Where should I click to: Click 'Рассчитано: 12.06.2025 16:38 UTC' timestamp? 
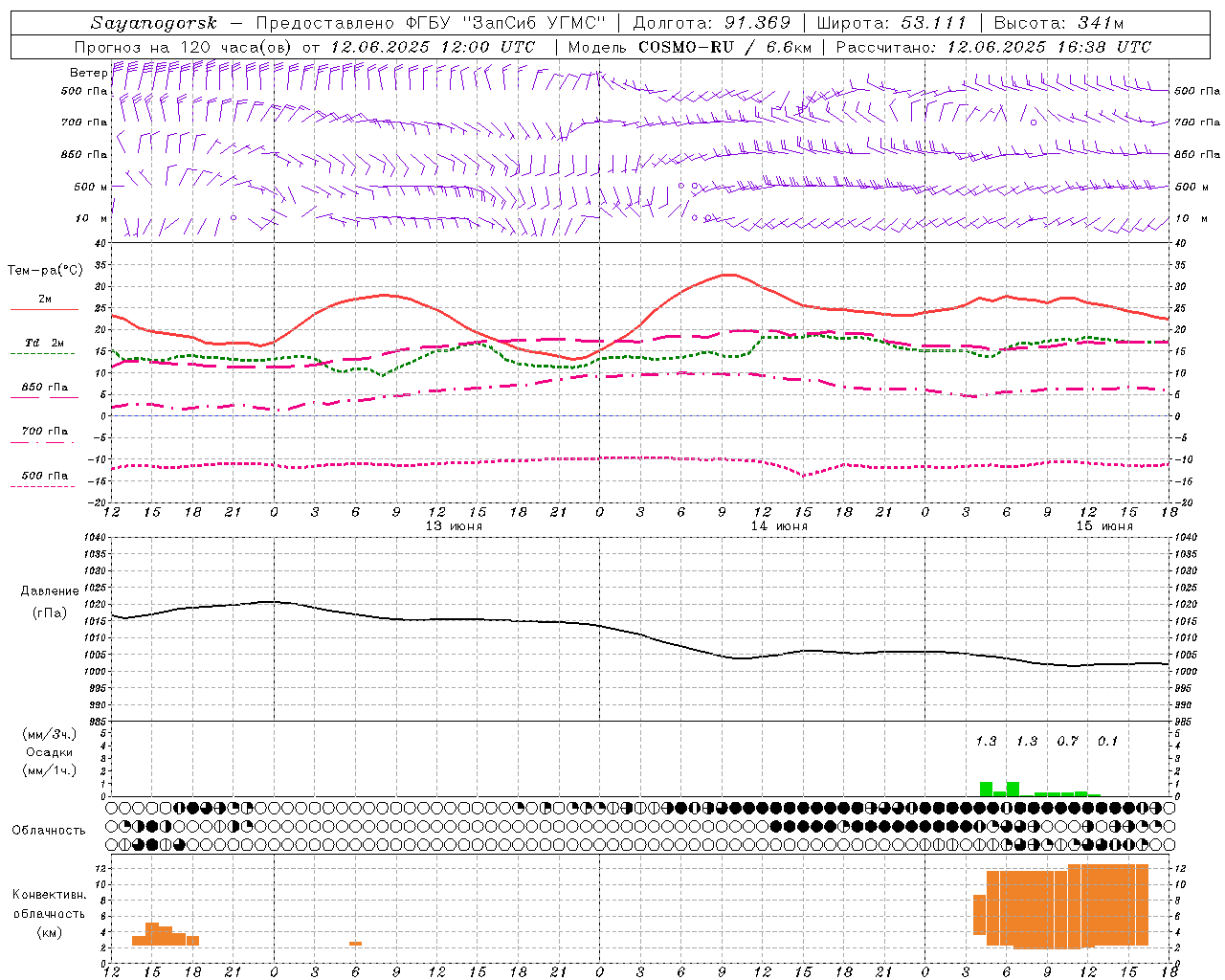[x=993, y=47]
